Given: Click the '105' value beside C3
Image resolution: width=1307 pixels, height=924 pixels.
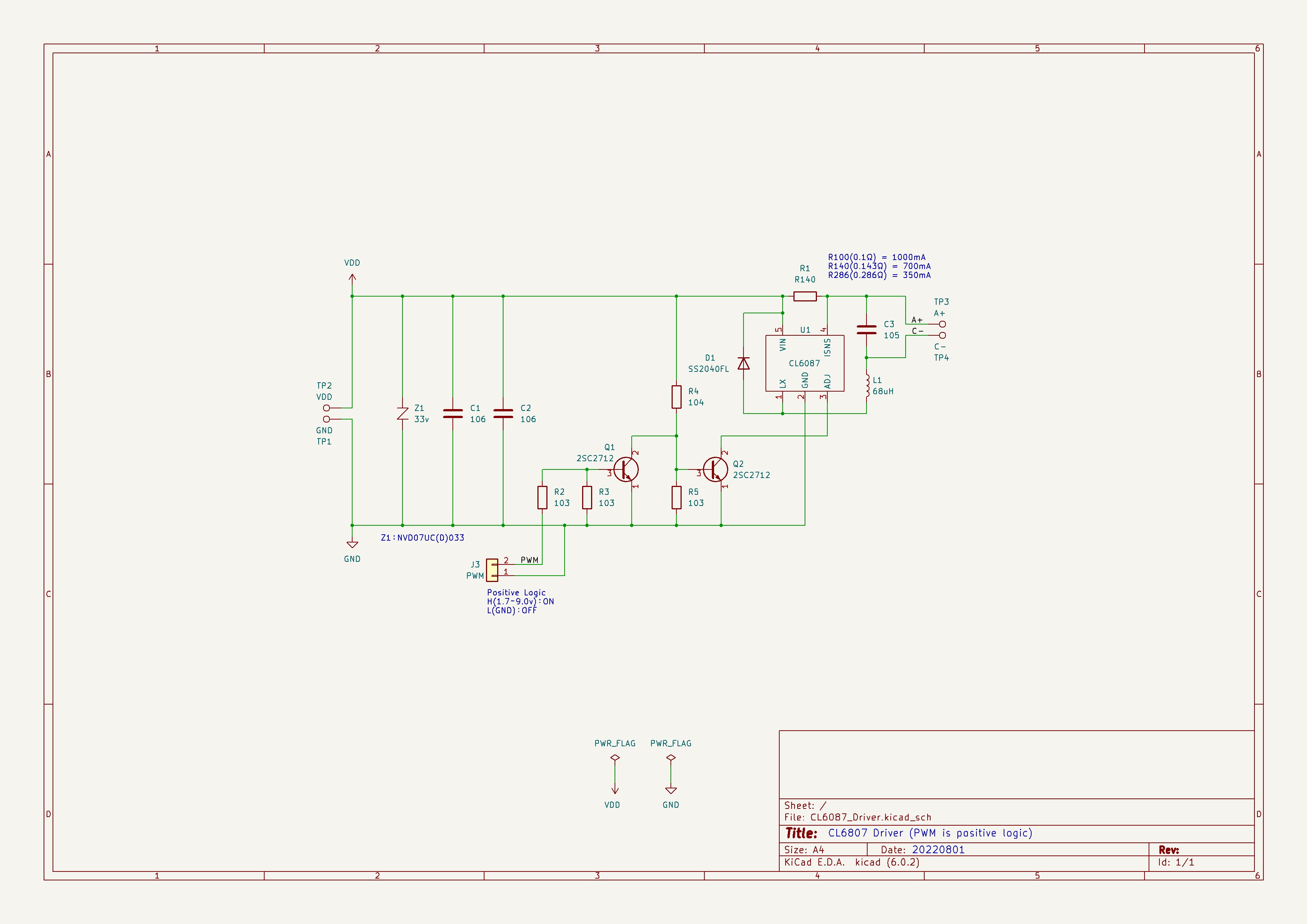Looking at the screenshot, I should coord(891,336).
